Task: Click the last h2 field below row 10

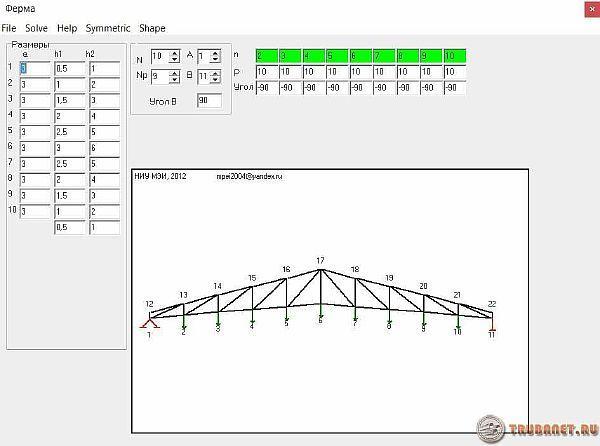Action: point(104,227)
